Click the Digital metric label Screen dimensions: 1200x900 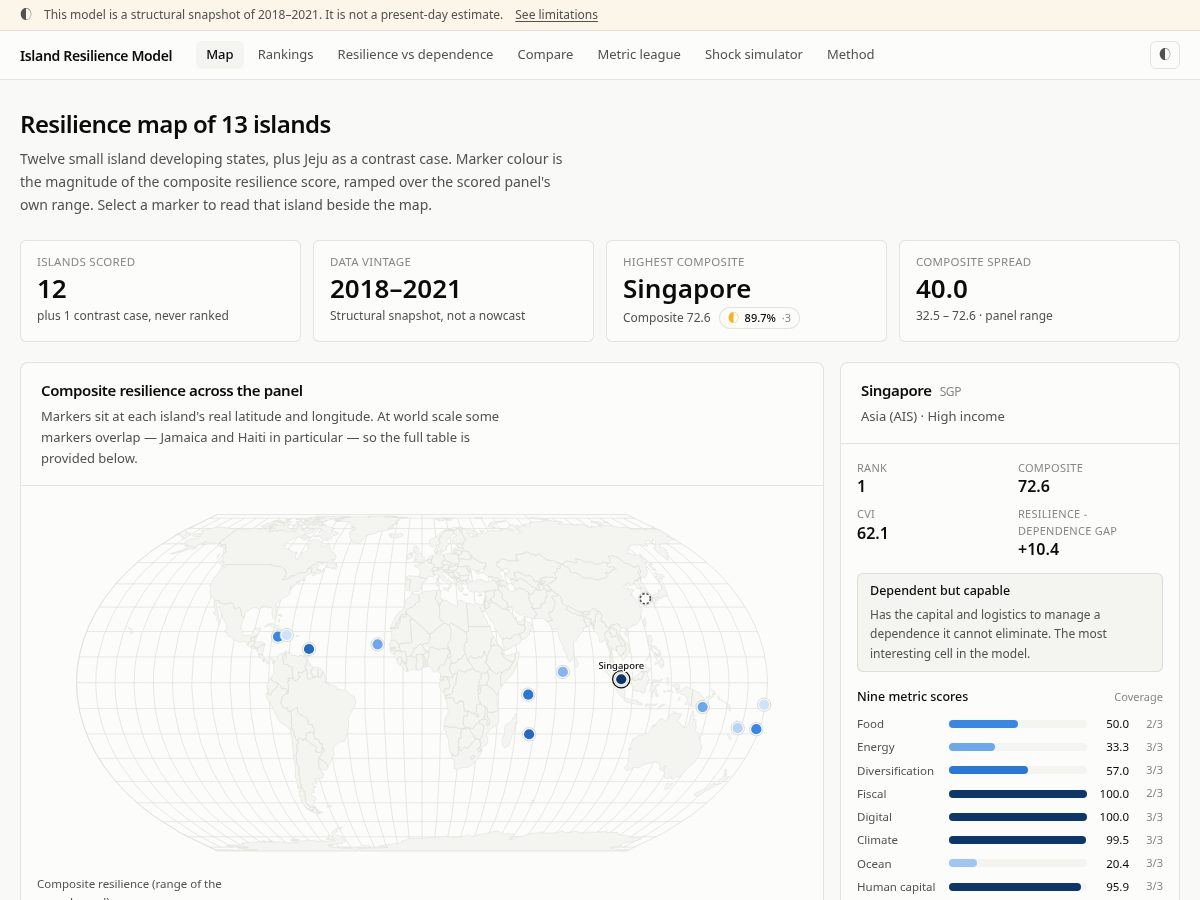[x=874, y=817]
